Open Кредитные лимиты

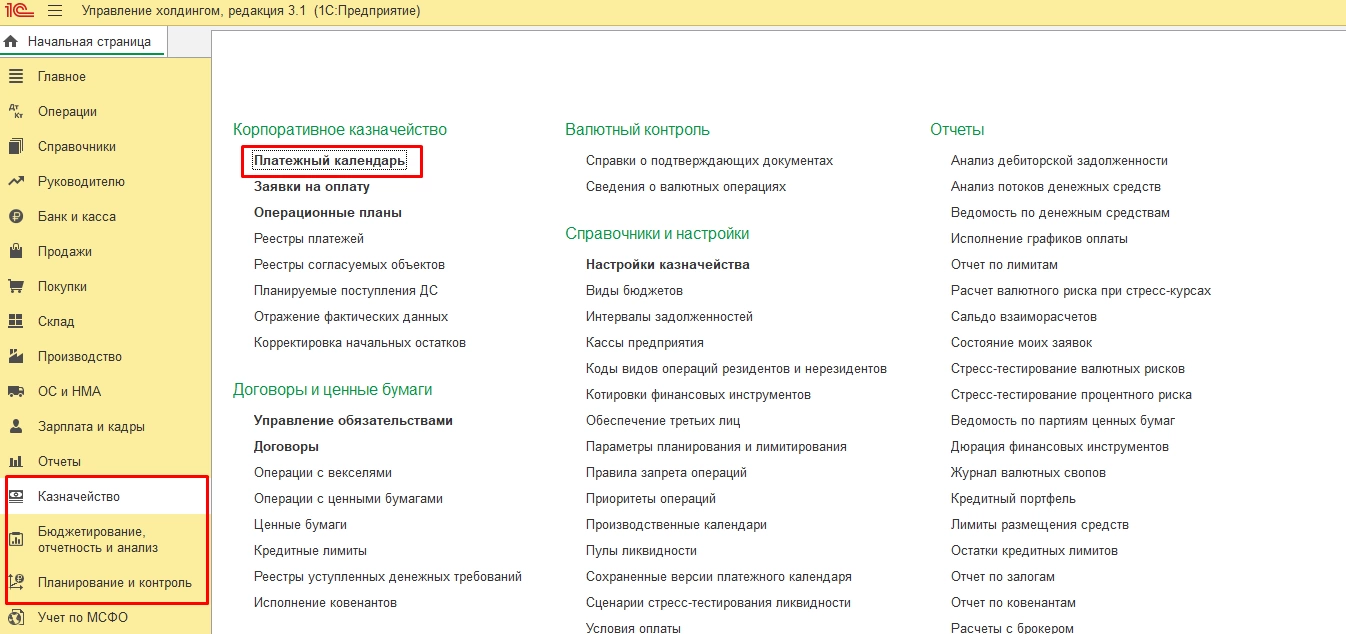click(x=310, y=551)
